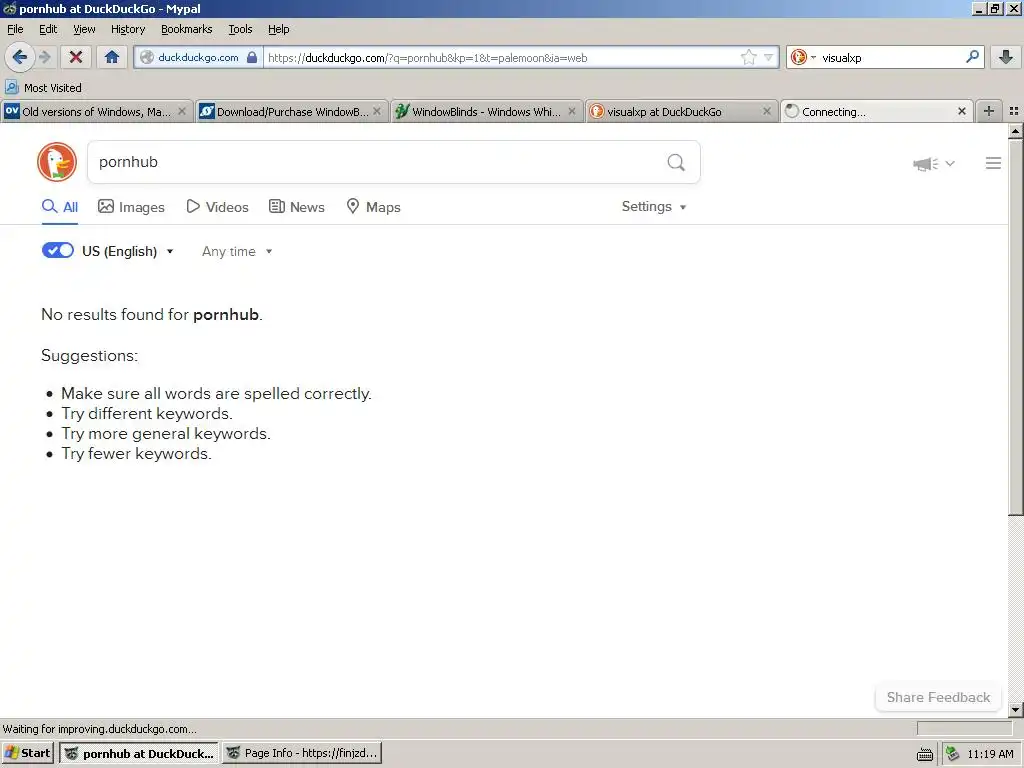Select the News search tab
The width and height of the screenshot is (1024, 768).
[297, 207]
